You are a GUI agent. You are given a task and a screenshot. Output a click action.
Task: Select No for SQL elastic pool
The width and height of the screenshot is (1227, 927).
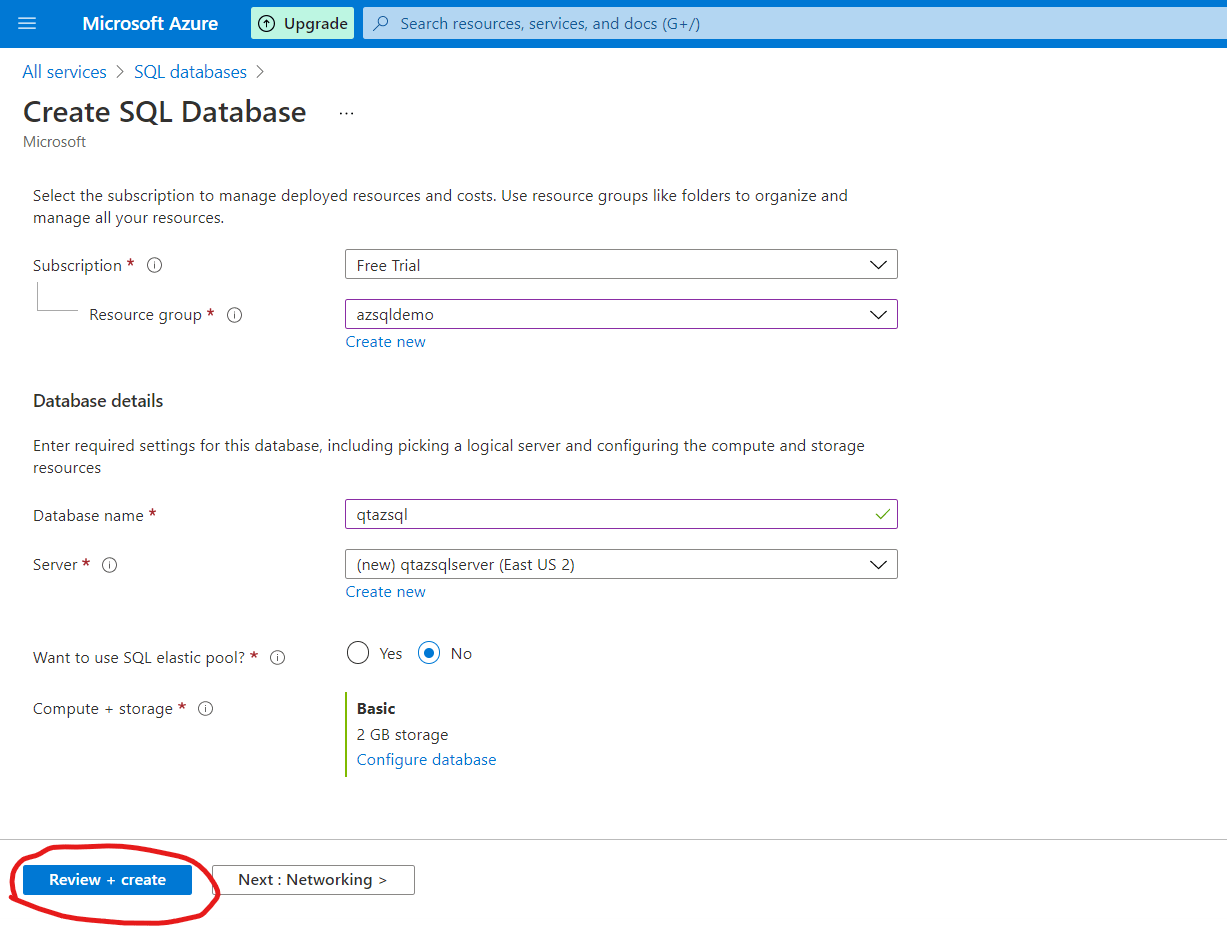coord(429,653)
